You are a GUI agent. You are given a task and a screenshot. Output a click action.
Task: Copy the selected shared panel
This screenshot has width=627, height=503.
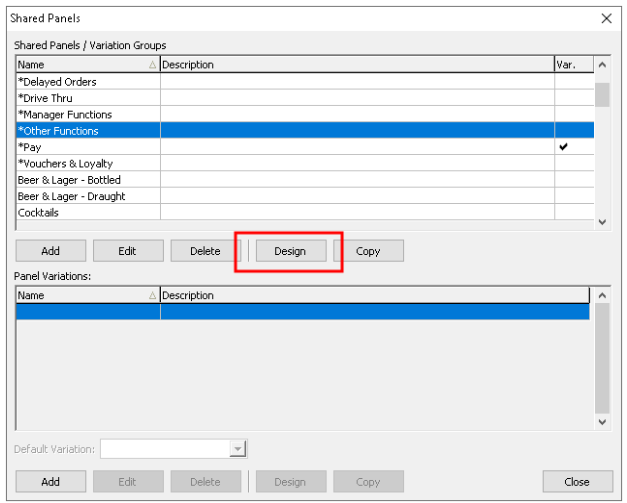(x=368, y=251)
